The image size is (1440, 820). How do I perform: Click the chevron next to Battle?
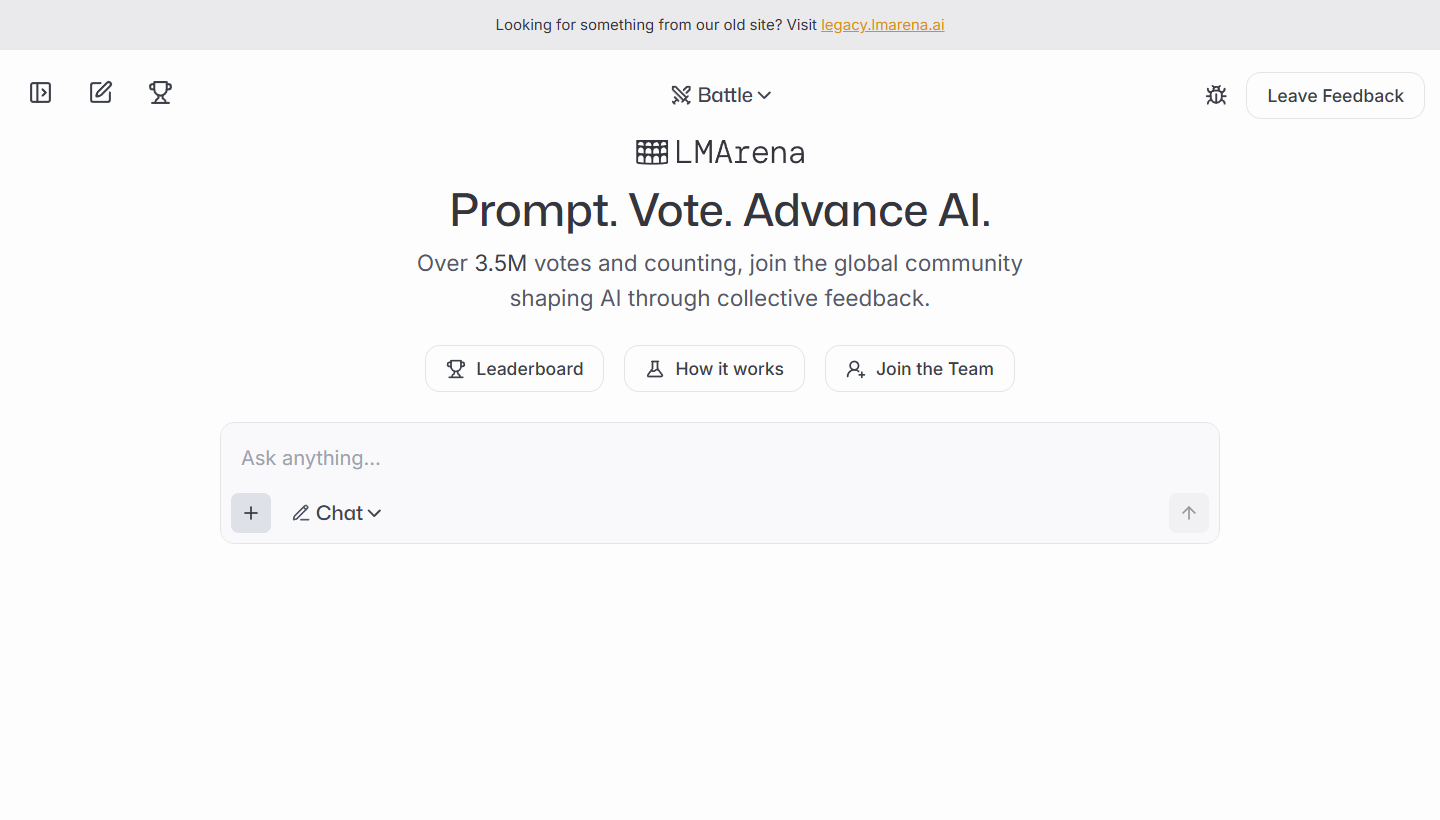(764, 95)
